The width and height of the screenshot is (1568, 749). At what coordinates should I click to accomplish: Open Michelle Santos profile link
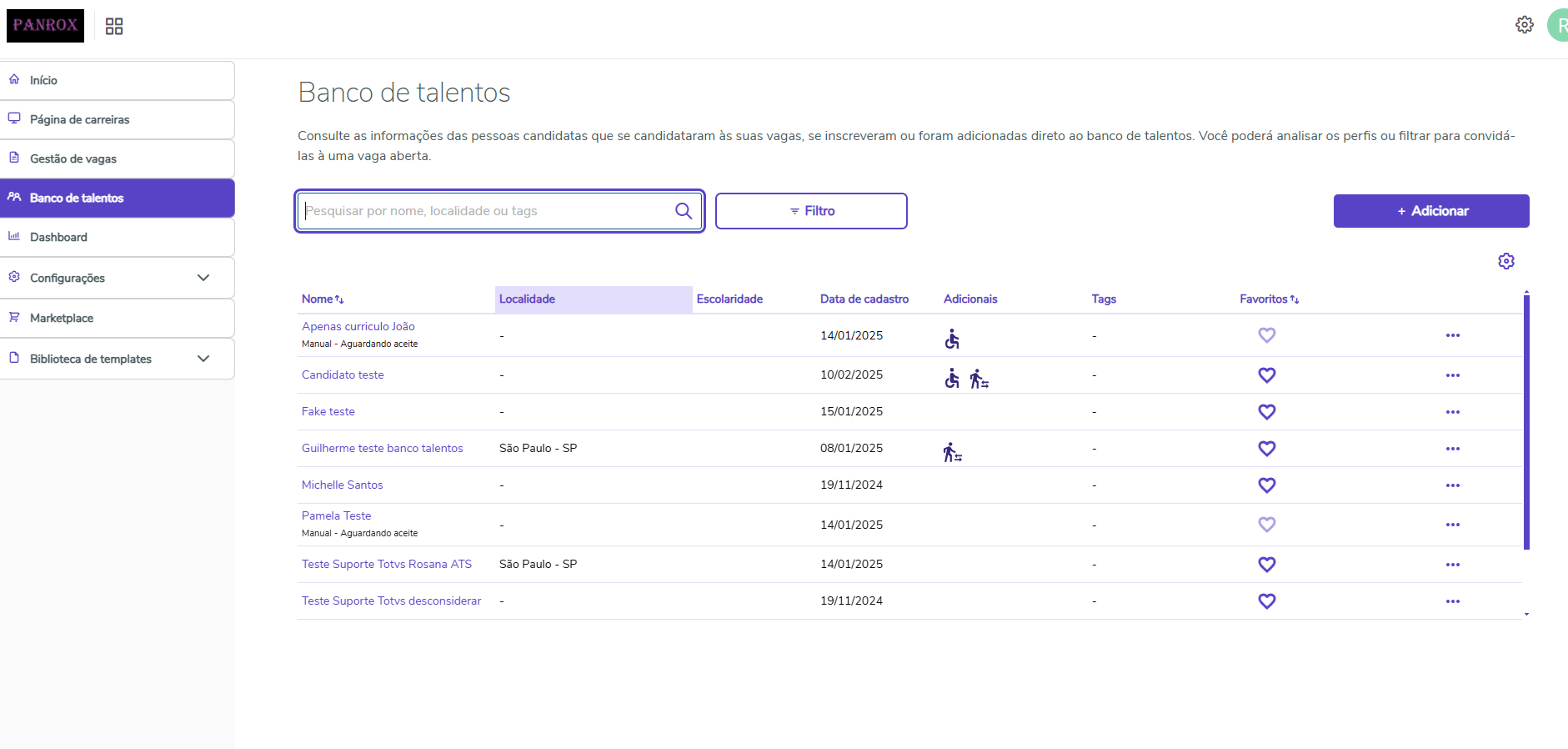(343, 485)
